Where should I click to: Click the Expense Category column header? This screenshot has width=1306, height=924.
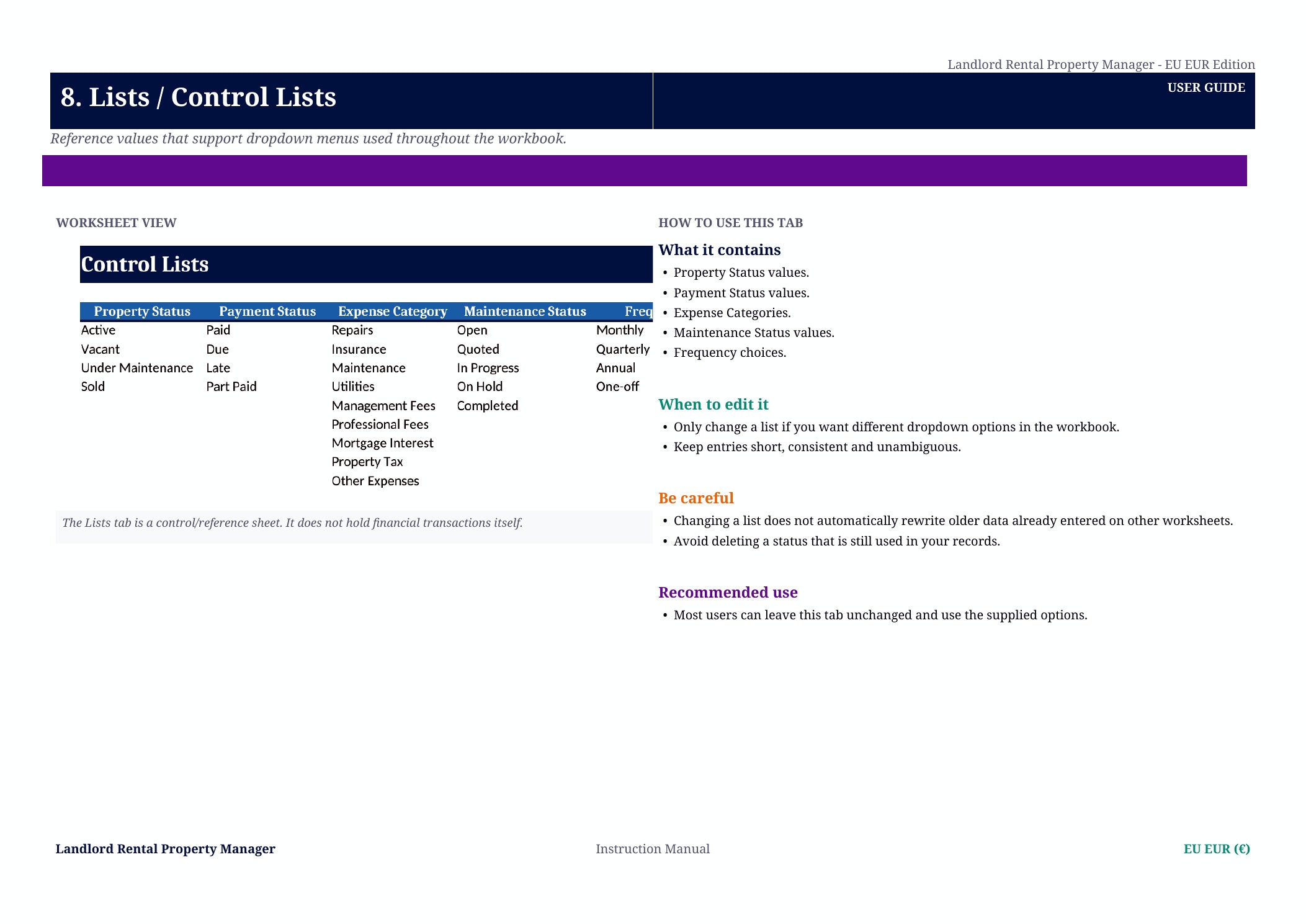(x=393, y=312)
